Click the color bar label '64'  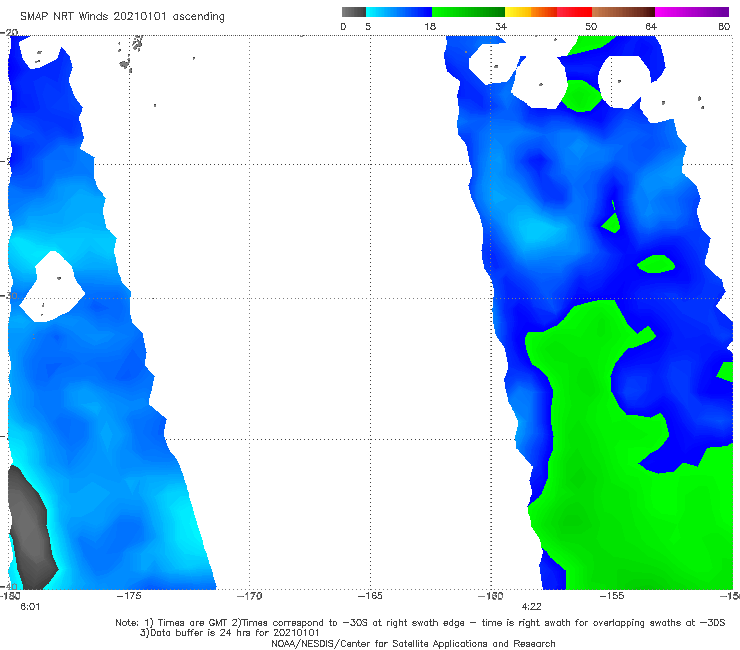(x=651, y=26)
